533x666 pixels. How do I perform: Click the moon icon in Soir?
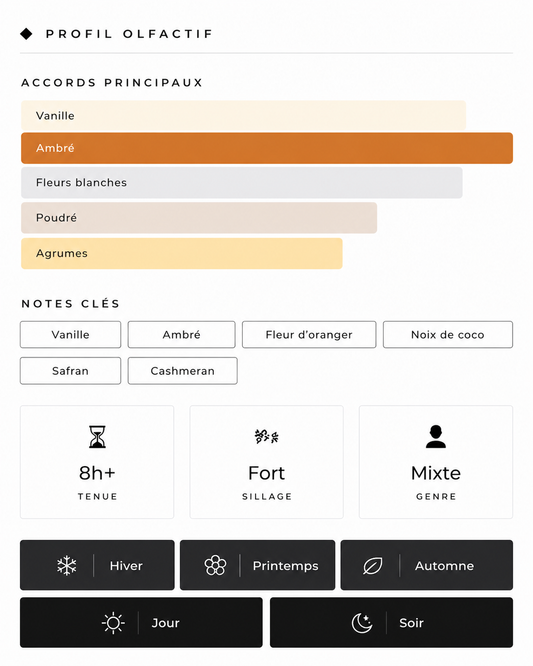[362, 623]
